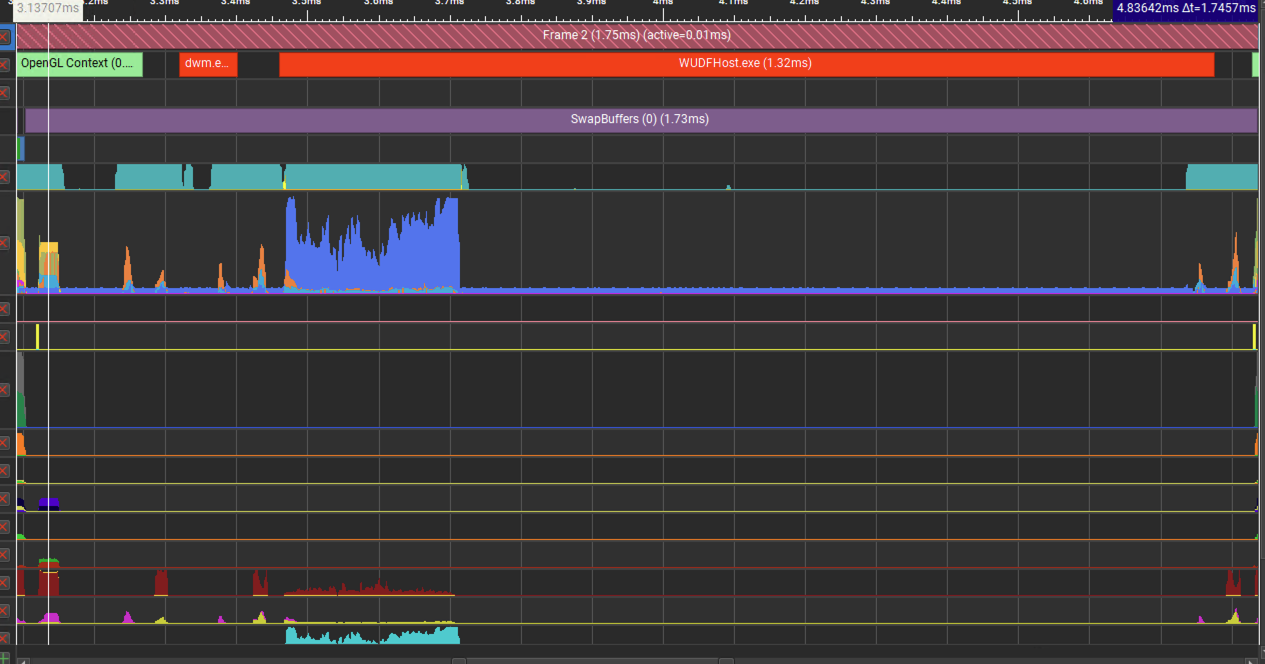Select the WUDFHost.exe (1.32ms) block
Image resolution: width=1265 pixels, height=664 pixels.
746,63
